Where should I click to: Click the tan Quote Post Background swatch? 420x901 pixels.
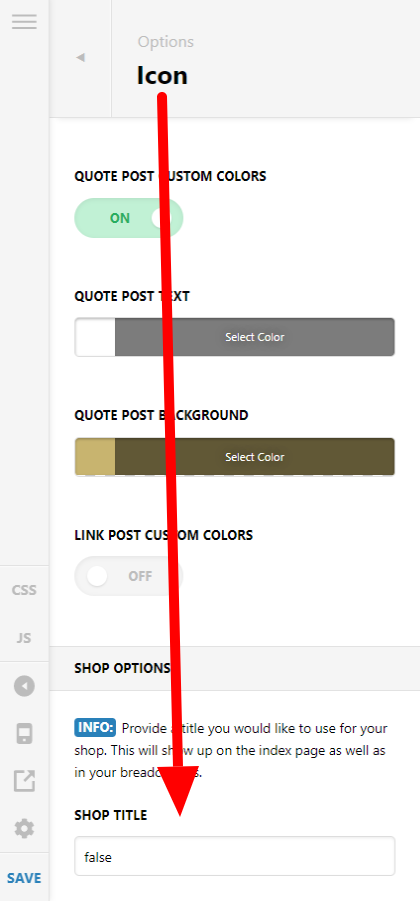click(95, 457)
